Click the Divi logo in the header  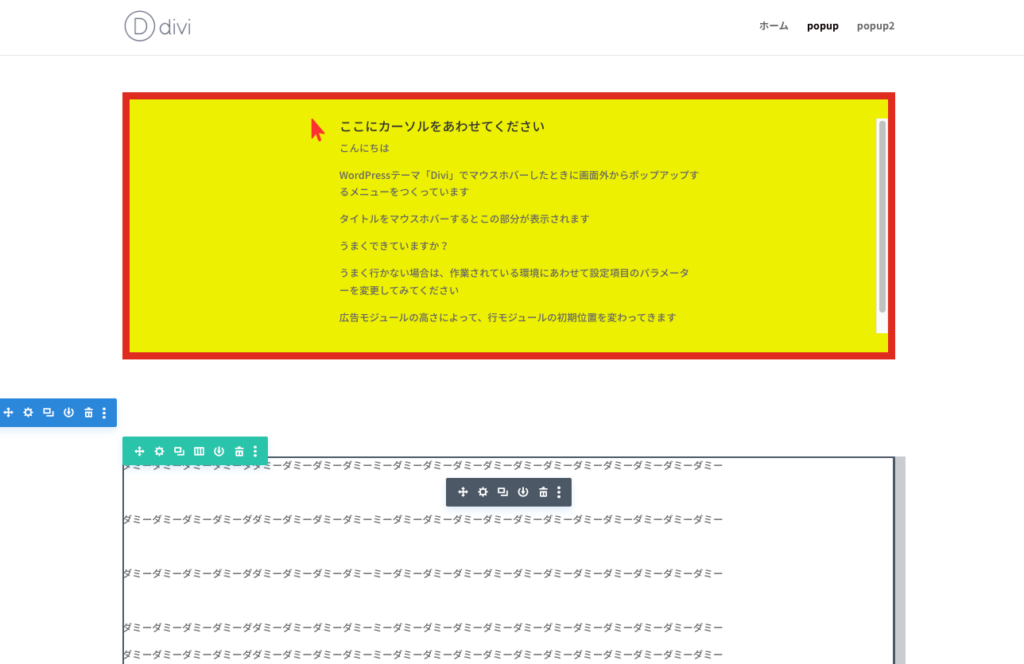coord(158,26)
